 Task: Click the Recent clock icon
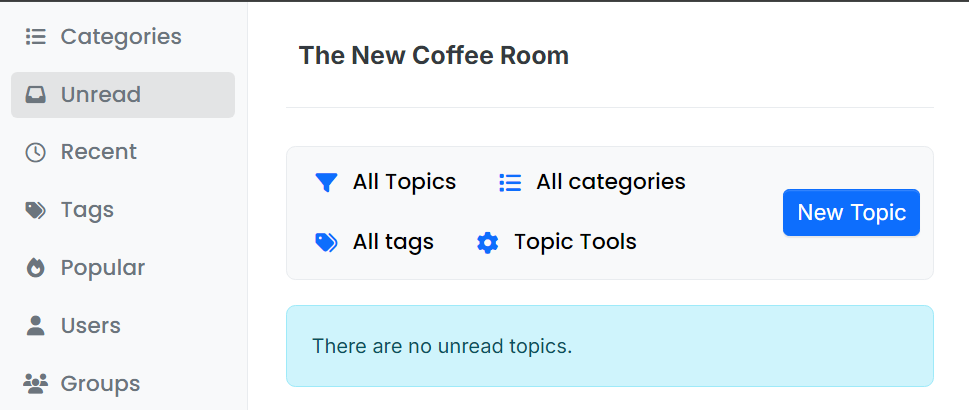click(36, 152)
